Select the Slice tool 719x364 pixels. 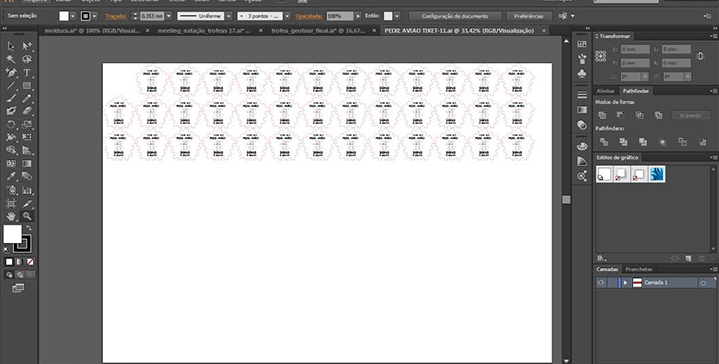click(x=27, y=203)
